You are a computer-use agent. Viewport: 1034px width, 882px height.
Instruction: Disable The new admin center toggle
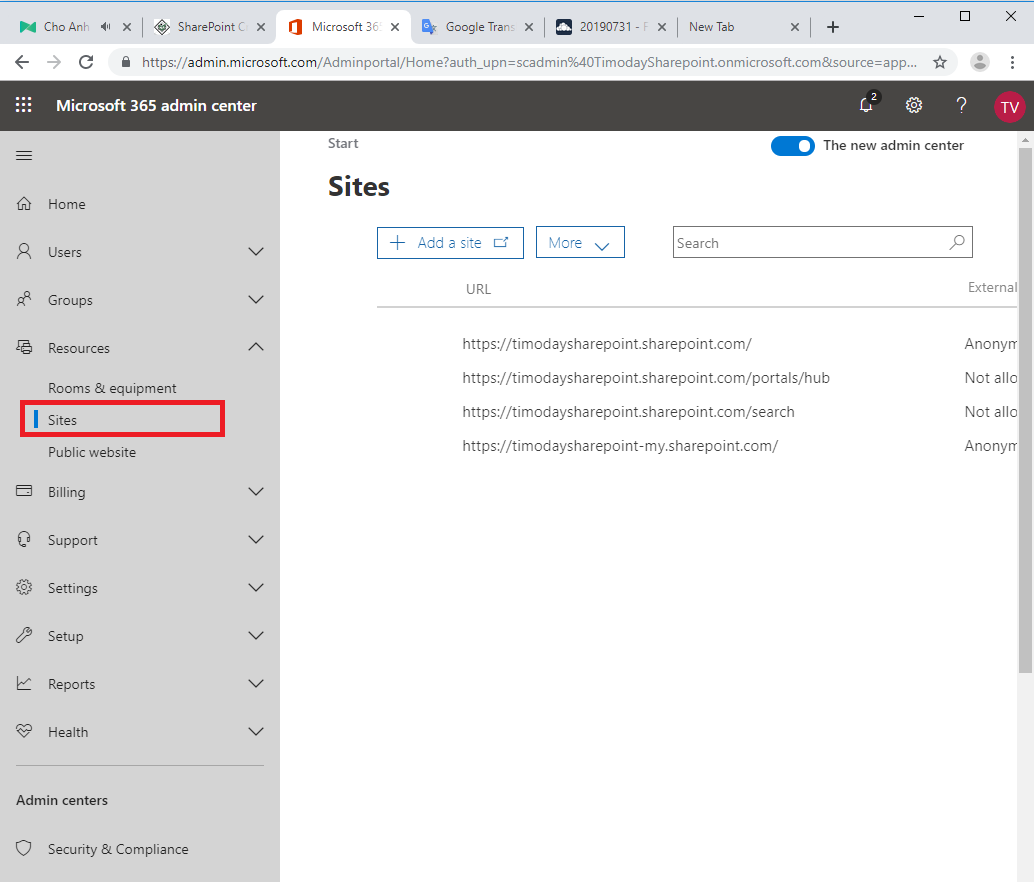tap(792, 145)
